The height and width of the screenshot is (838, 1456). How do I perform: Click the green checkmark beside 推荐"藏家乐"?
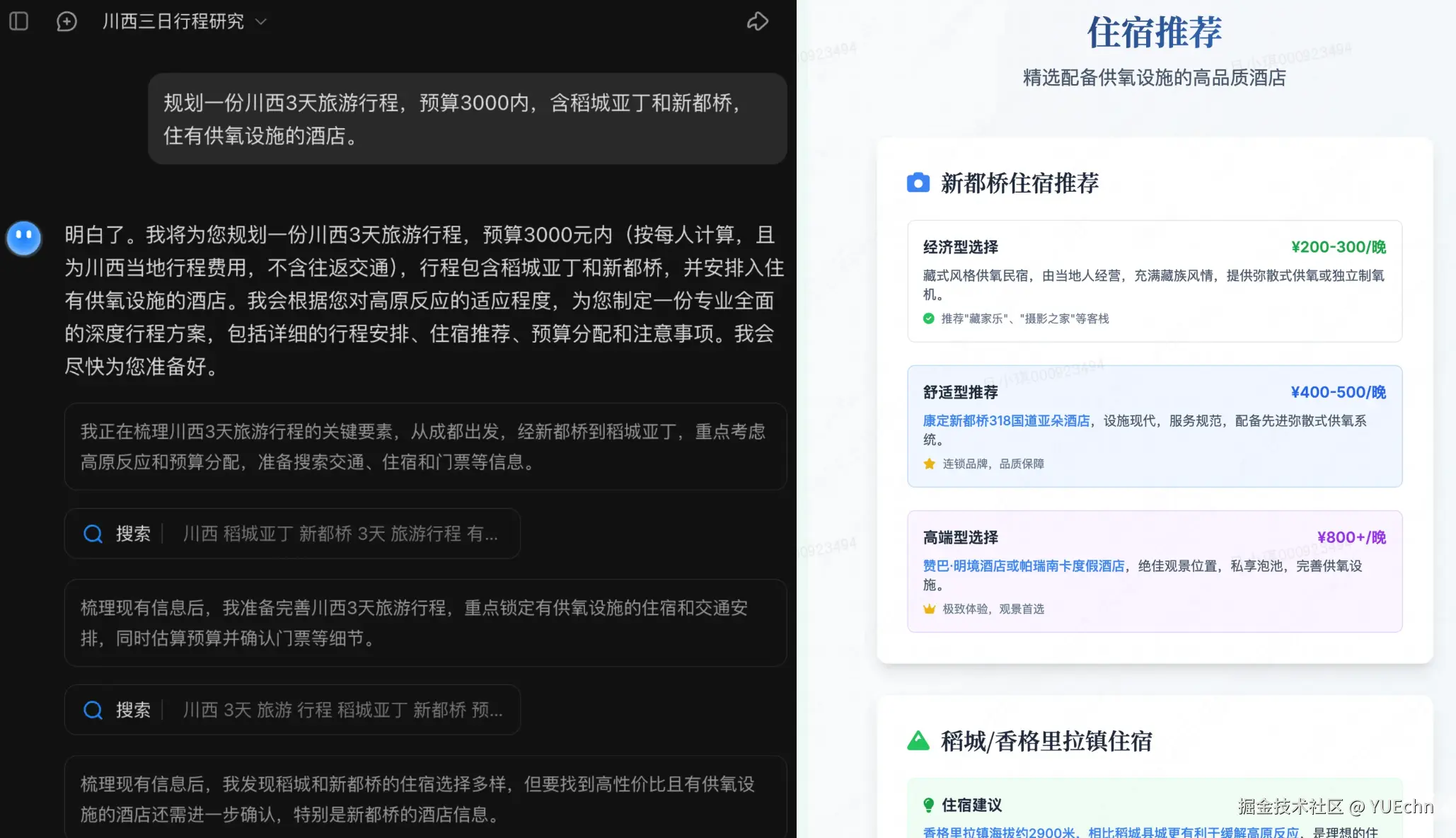[x=928, y=318]
